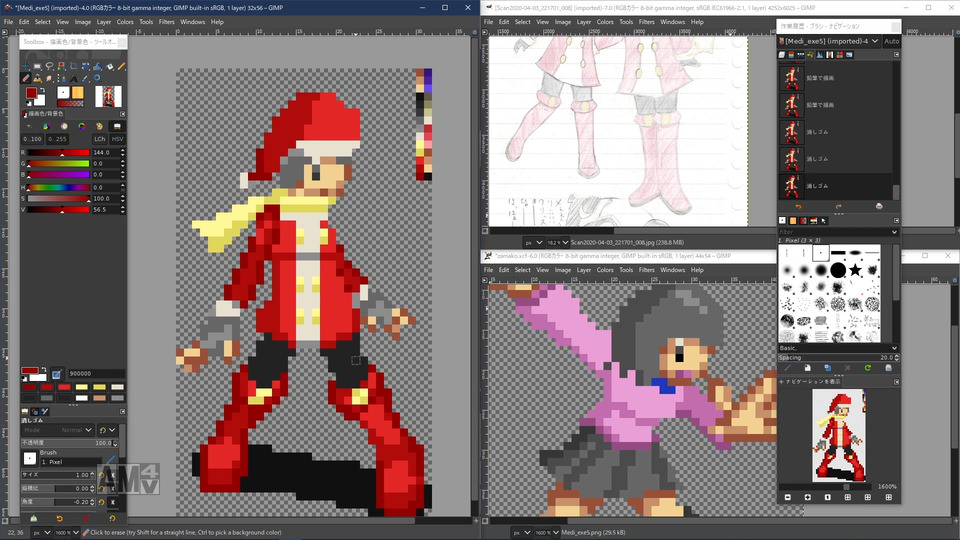Screen dimensions: 960x540
Task: Enable the 0..255 color scale range
Action: click(x=58, y=139)
